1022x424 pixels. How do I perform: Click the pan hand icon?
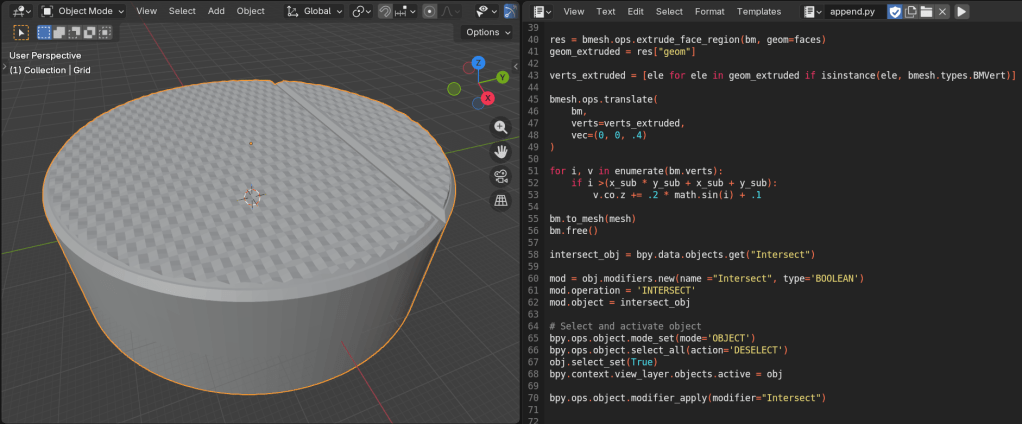501,152
